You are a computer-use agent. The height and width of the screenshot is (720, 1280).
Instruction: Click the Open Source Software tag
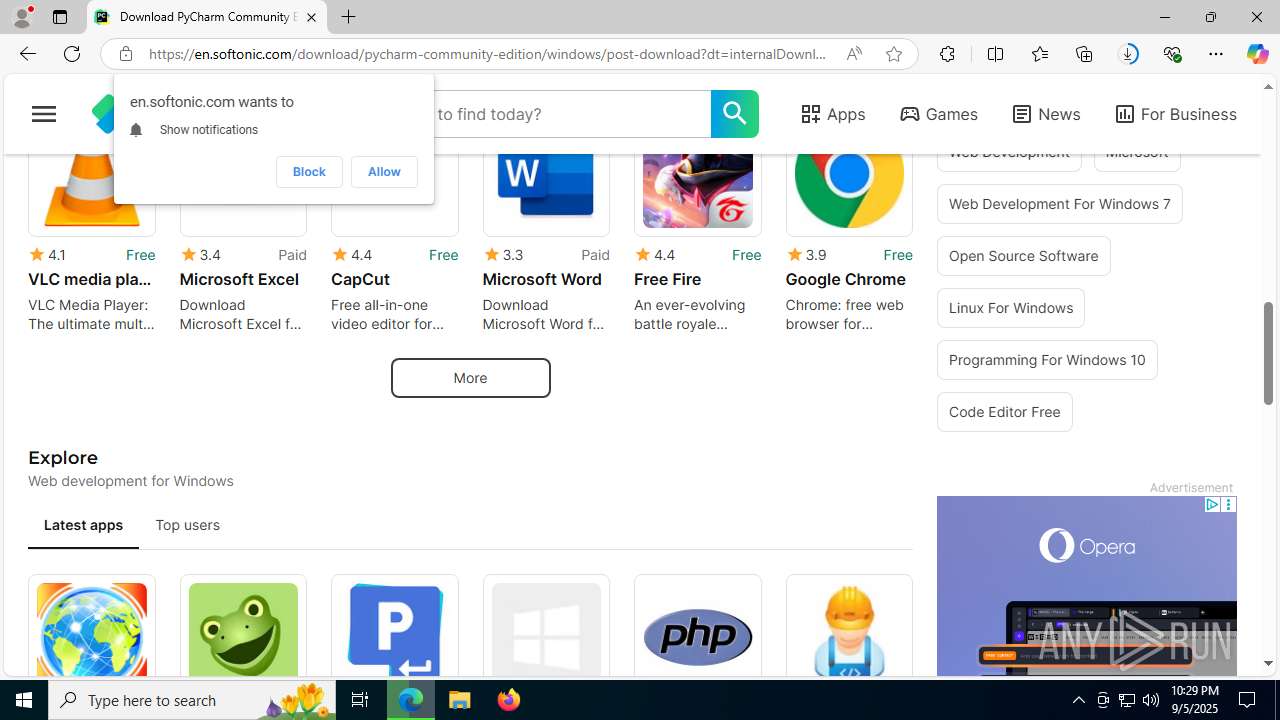[x=1023, y=256]
